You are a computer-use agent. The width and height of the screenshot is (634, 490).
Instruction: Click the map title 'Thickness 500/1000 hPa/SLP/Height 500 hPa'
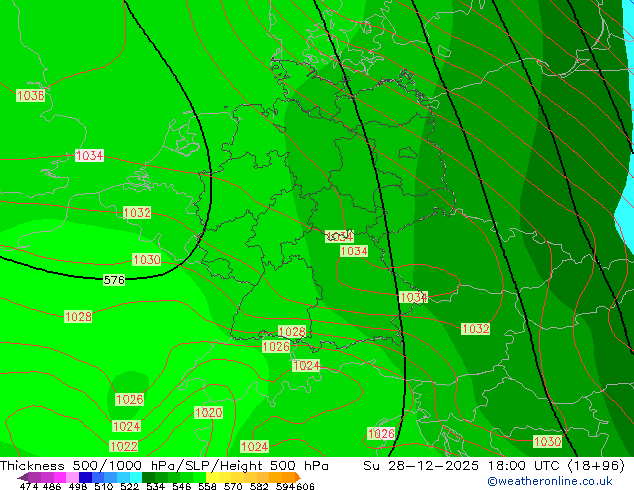coord(164,466)
